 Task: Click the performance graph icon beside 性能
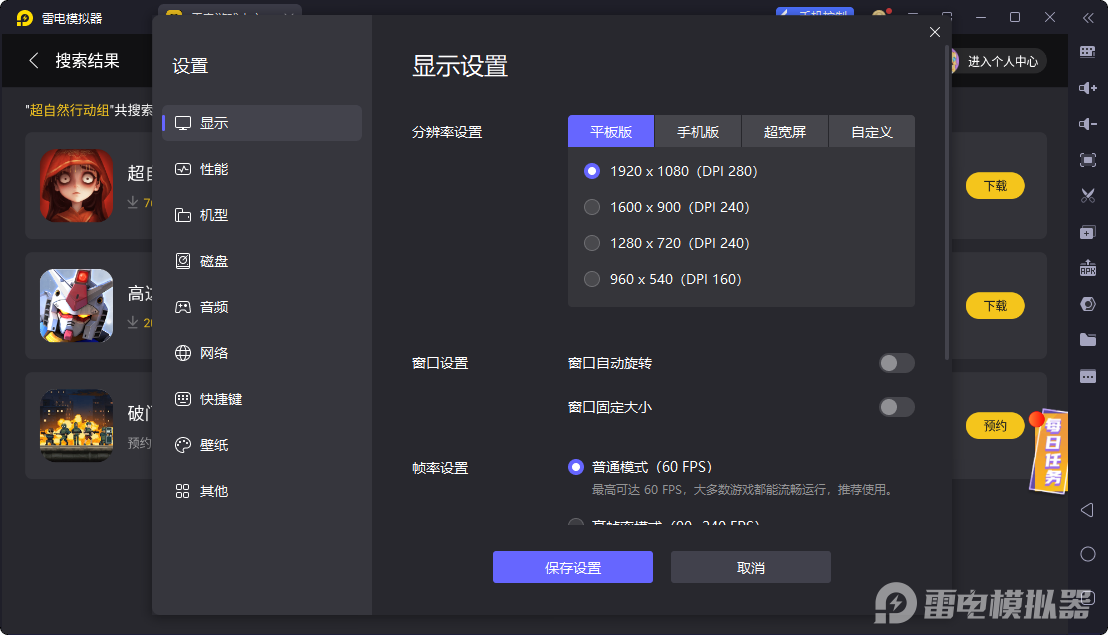183,169
